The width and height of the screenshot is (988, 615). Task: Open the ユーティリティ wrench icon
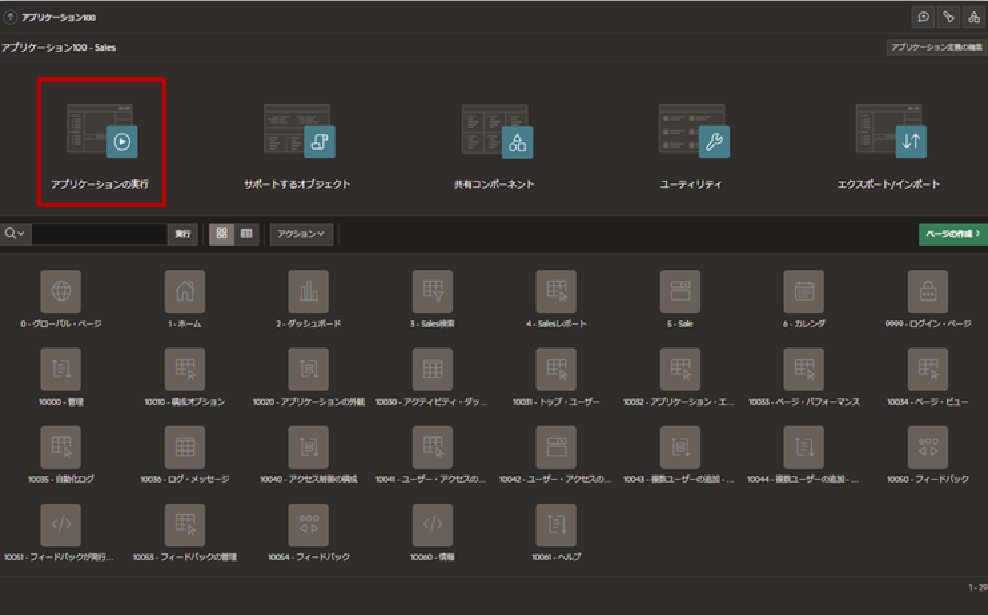(713, 142)
